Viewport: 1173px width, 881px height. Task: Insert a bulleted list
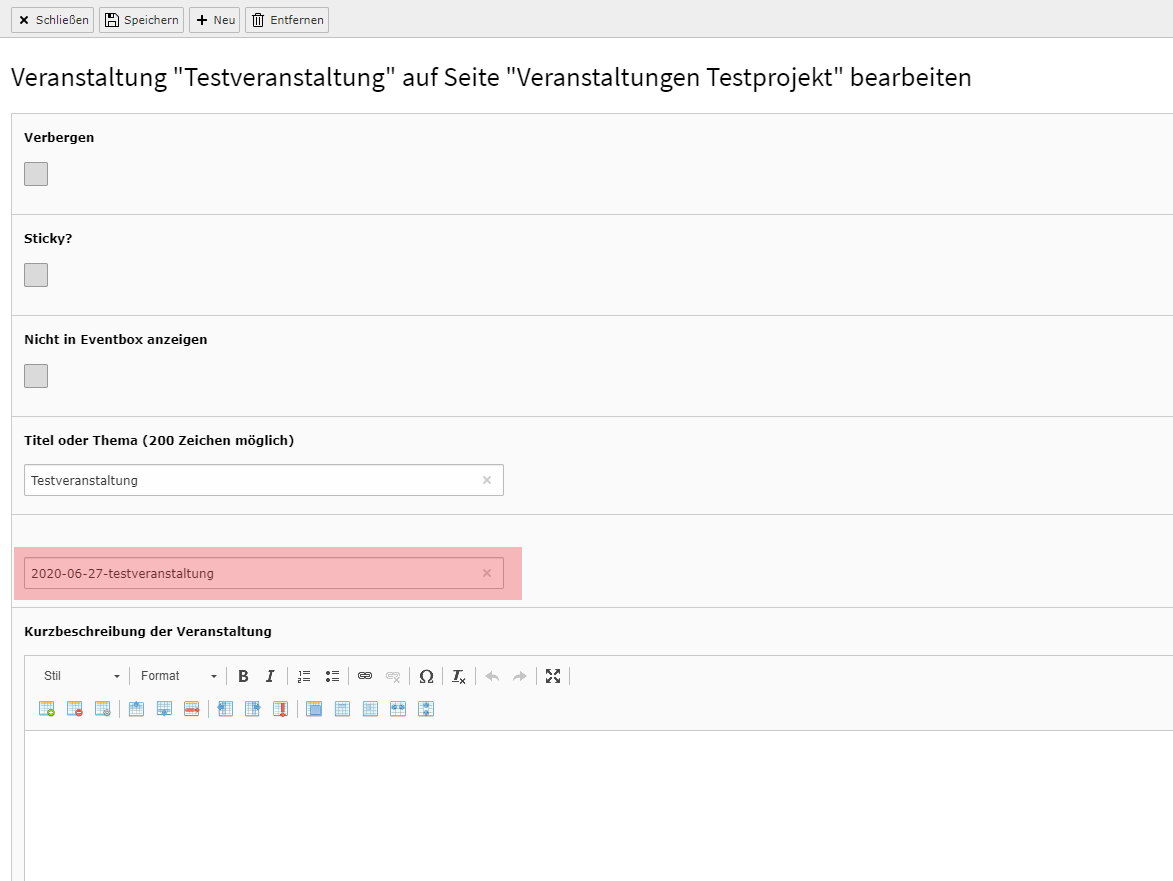pyautogui.click(x=333, y=676)
